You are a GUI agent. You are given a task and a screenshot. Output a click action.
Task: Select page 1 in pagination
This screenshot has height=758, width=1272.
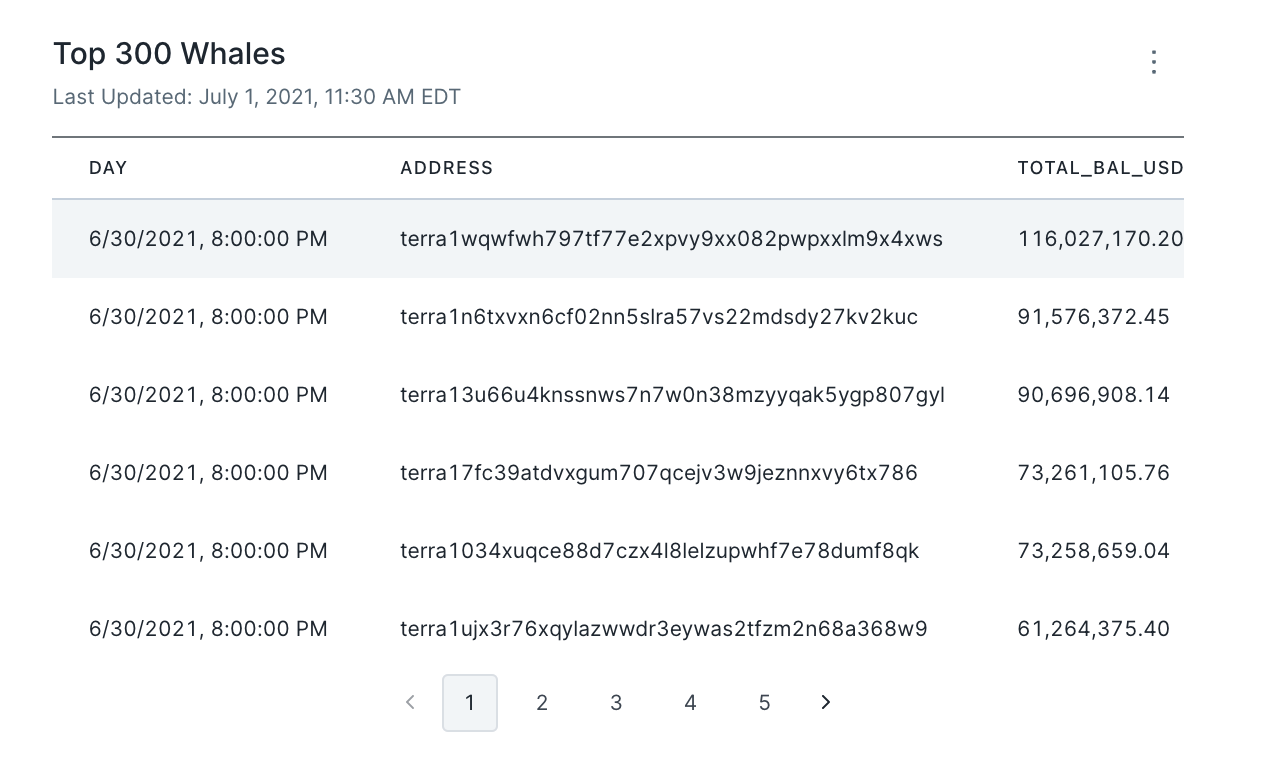coord(470,703)
